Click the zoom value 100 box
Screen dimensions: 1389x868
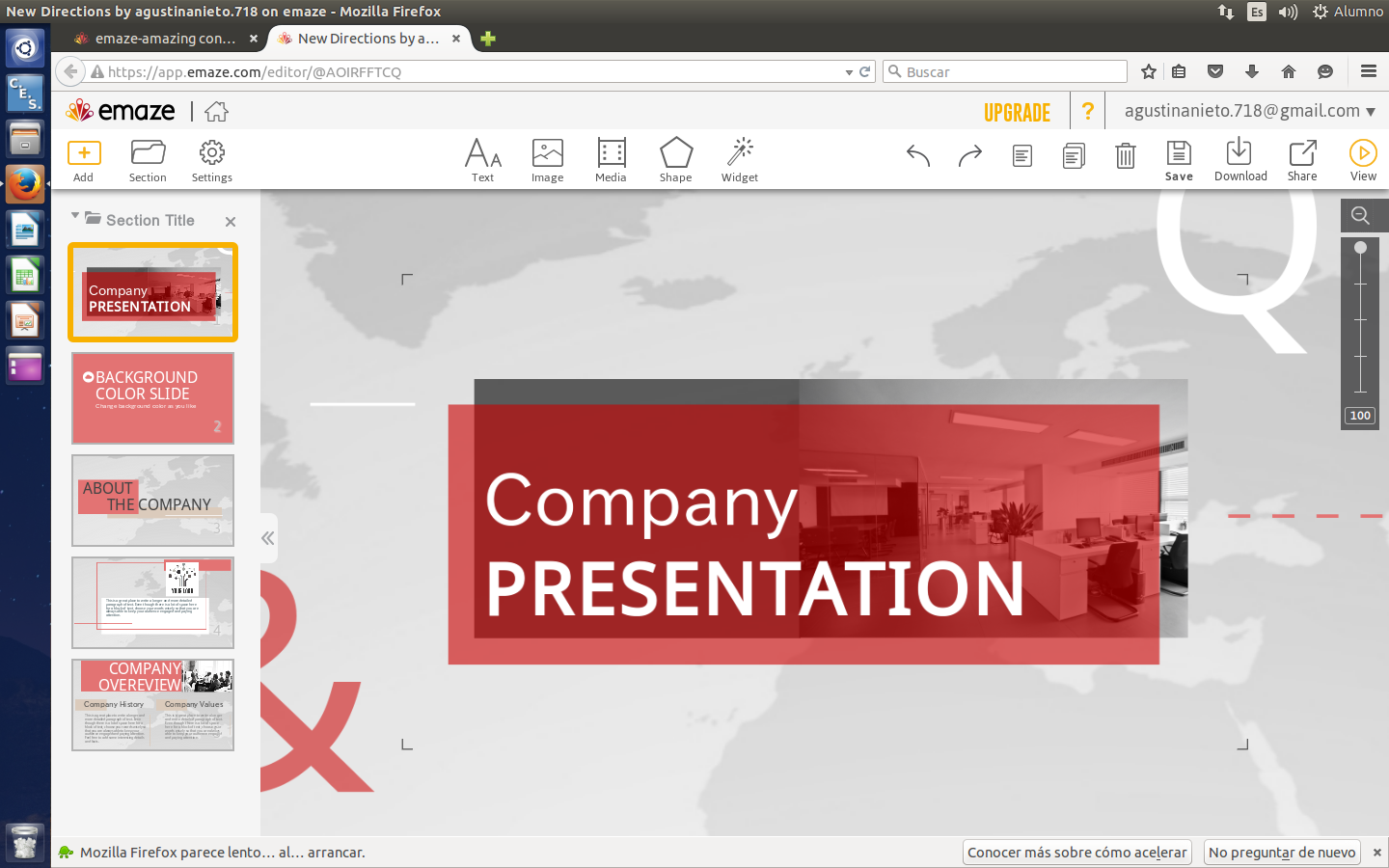pos(1360,416)
